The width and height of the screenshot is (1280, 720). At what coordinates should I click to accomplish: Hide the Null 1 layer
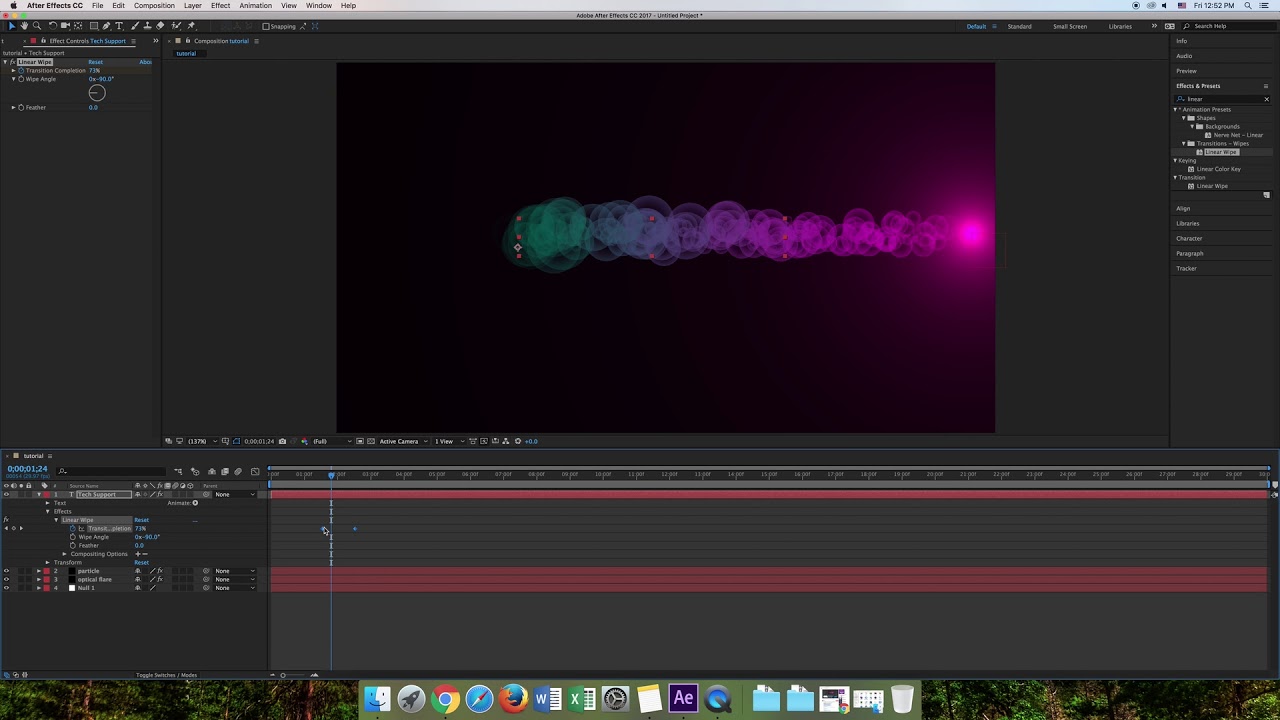coord(6,588)
